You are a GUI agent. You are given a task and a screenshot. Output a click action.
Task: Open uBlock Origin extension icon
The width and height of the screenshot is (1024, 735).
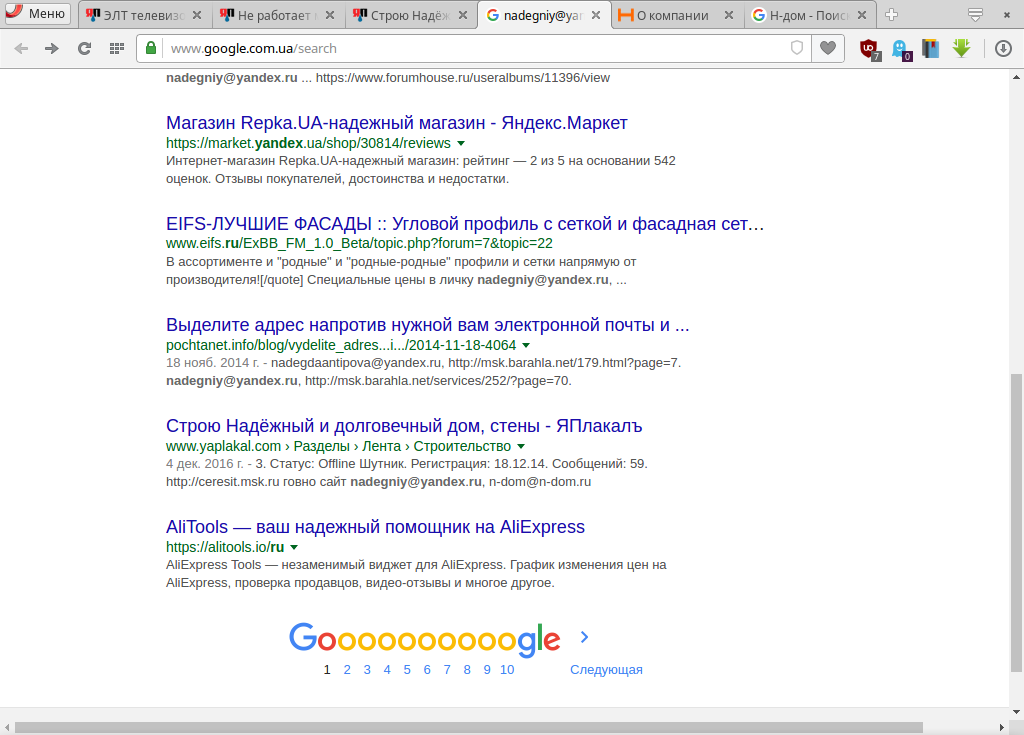869,49
